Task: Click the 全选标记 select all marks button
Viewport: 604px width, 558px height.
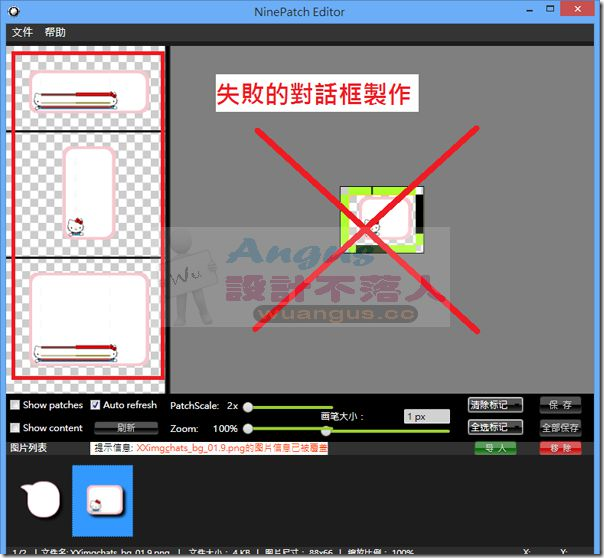Action: pyautogui.click(x=495, y=427)
